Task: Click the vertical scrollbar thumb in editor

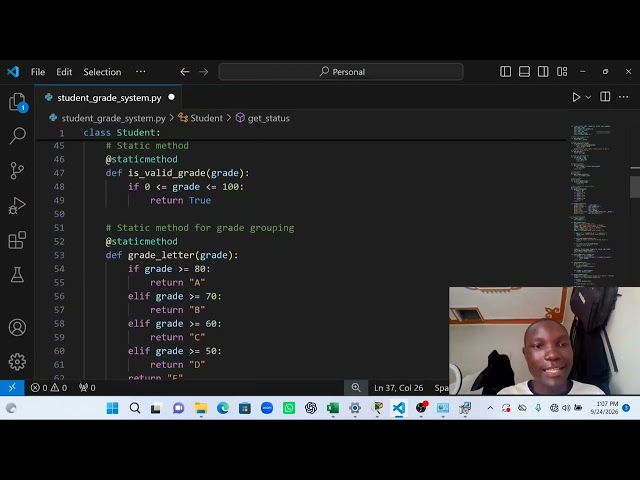Action: click(635, 187)
